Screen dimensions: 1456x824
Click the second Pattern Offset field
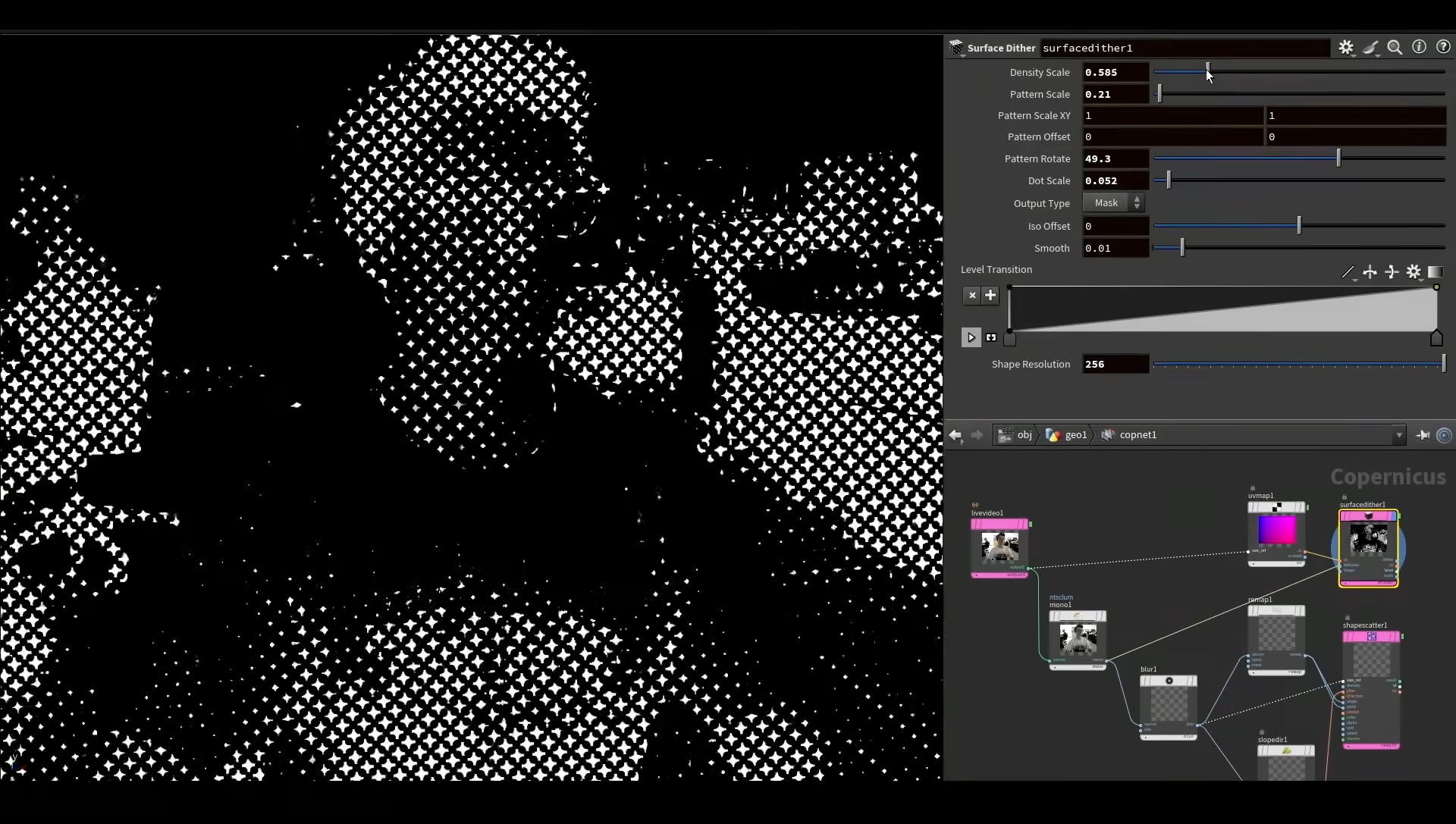click(x=1356, y=136)
